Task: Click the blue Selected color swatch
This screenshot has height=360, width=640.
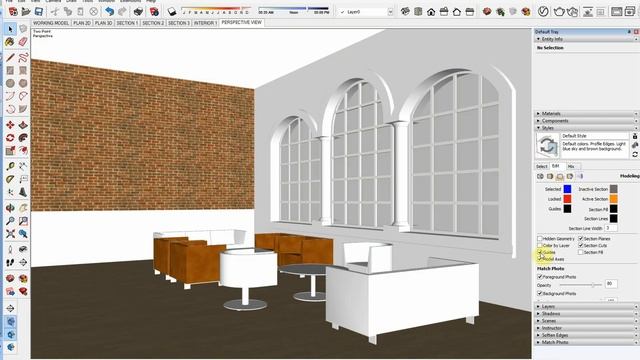Action: point(567,189)
